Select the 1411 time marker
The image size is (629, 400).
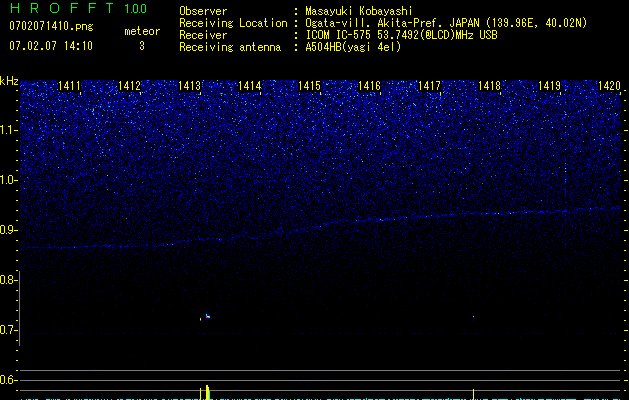tap(70, 87)
